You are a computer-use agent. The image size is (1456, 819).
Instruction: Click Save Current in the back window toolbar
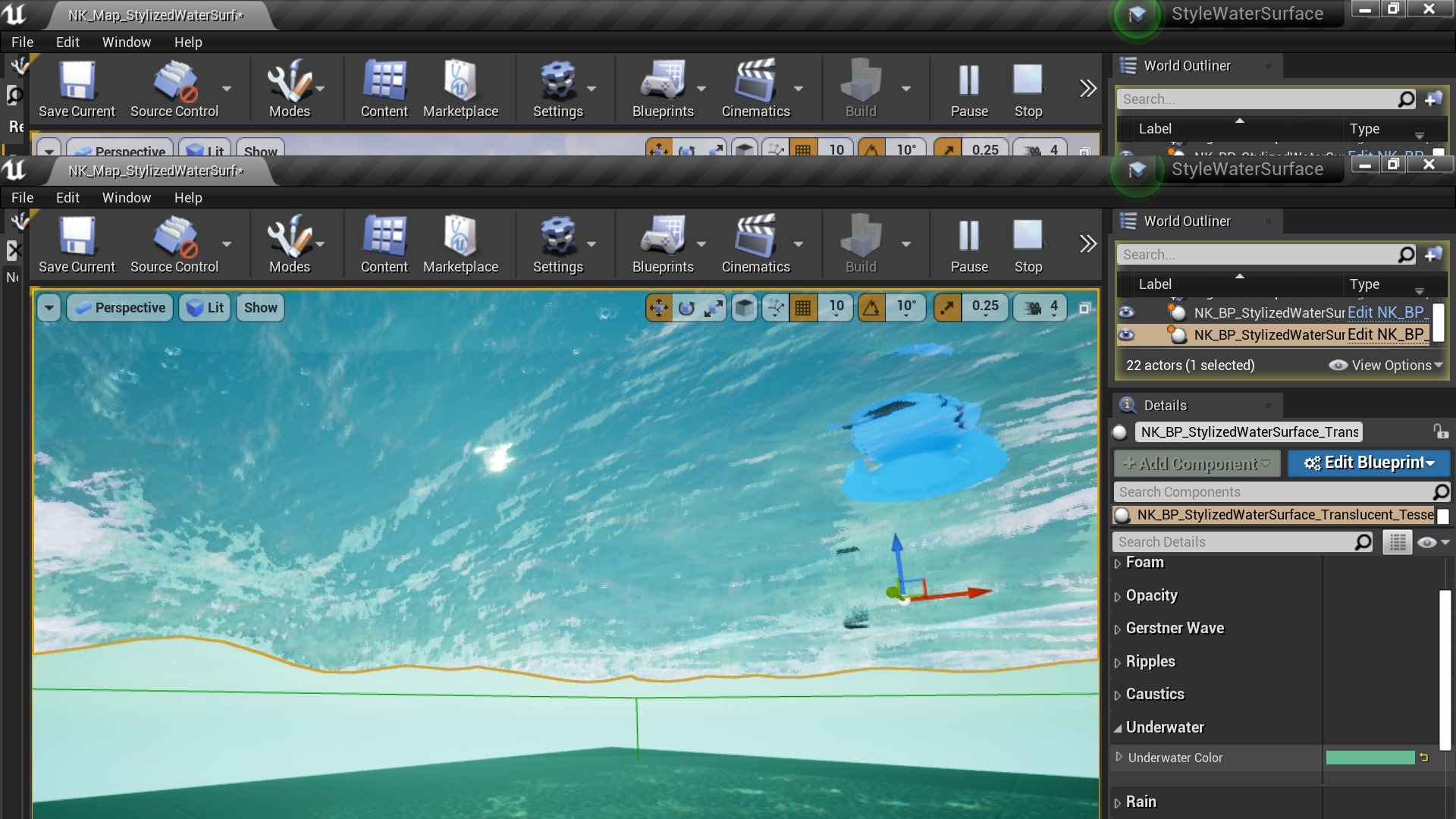pos(77,89)
